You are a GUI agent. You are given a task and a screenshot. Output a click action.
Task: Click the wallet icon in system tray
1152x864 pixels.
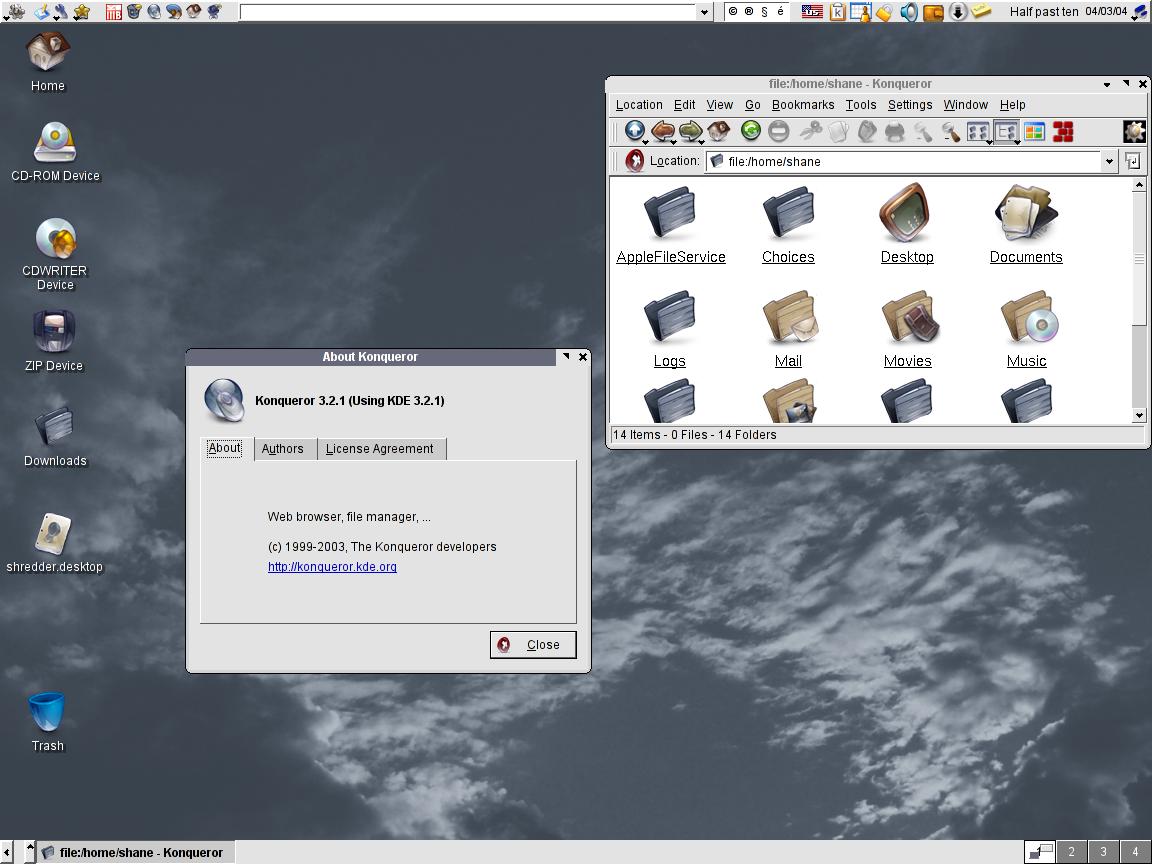933,11
